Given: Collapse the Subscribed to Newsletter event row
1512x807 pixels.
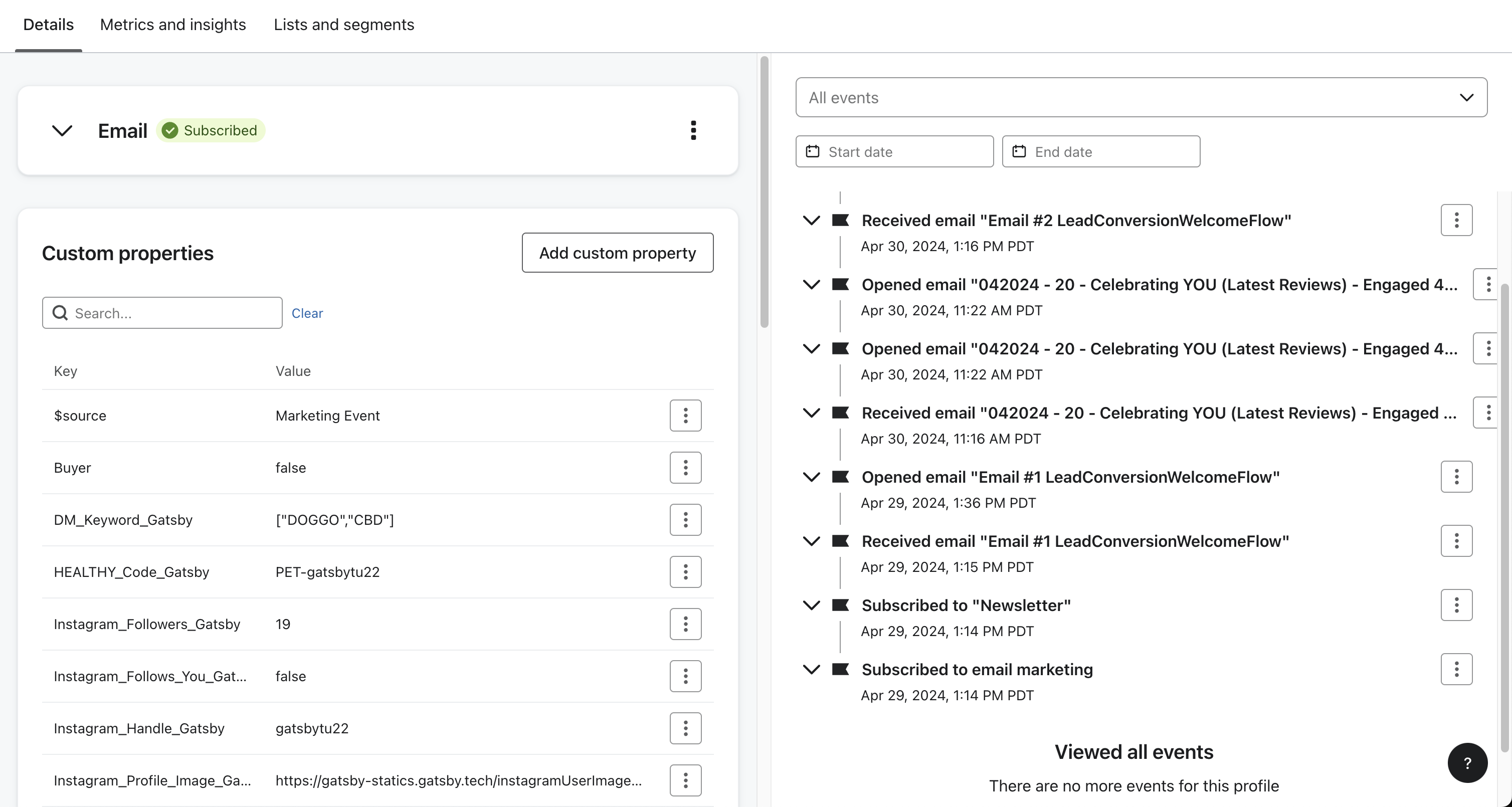Looking at the screenshot, I should click(x=812, y=605).
